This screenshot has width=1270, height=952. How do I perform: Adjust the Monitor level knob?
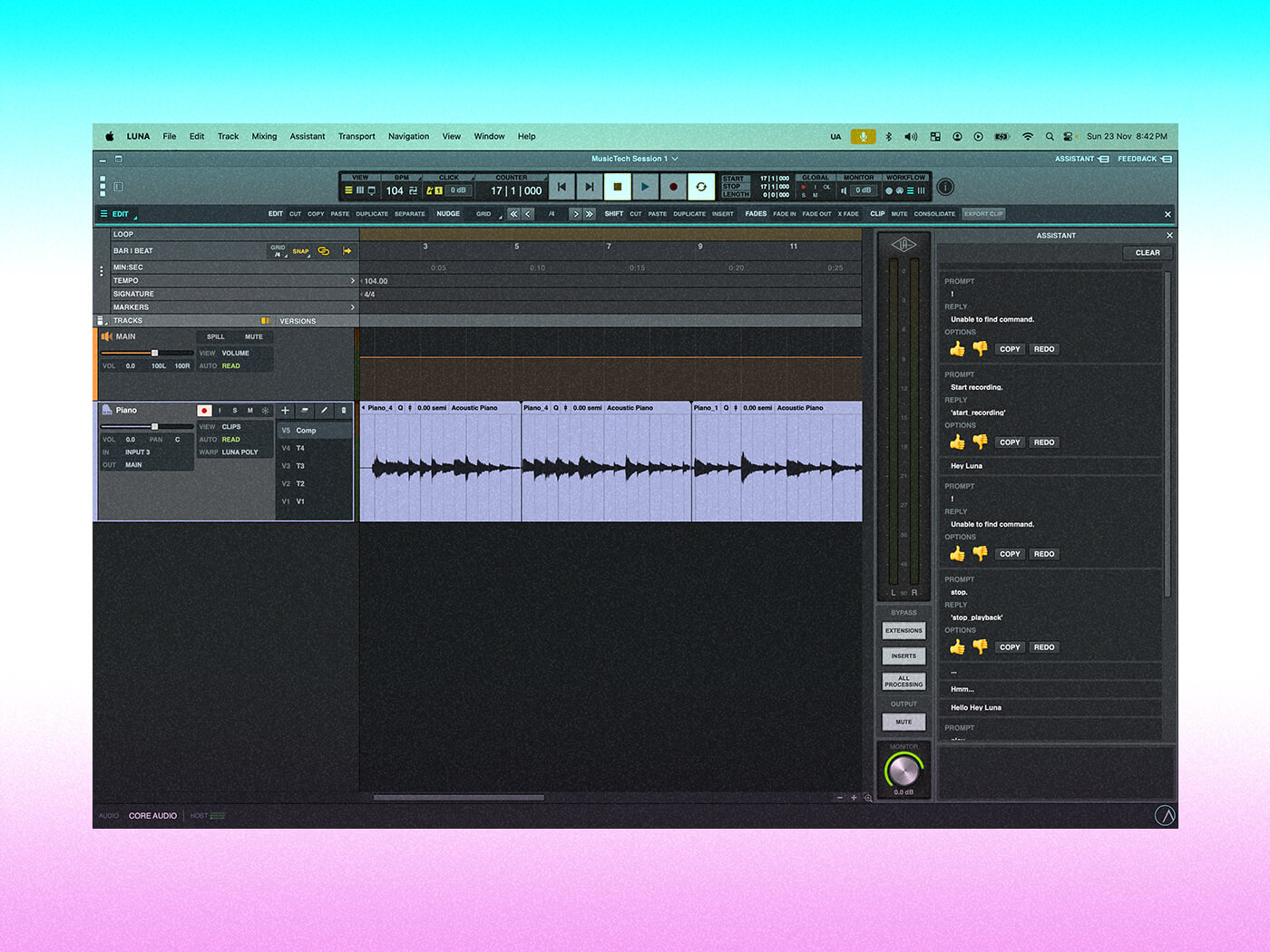pyautogui.click(x=903, y=771)
